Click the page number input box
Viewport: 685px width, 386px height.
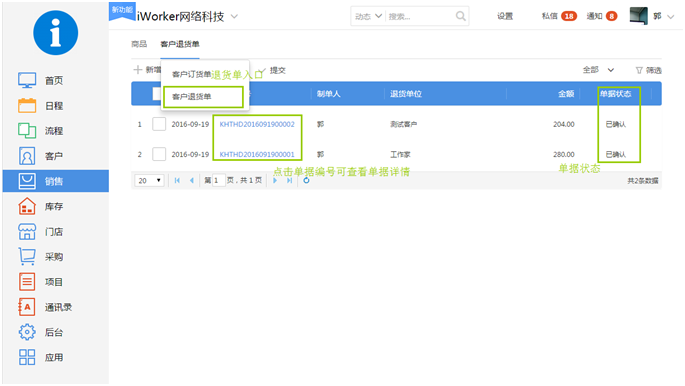pos(219,180)
